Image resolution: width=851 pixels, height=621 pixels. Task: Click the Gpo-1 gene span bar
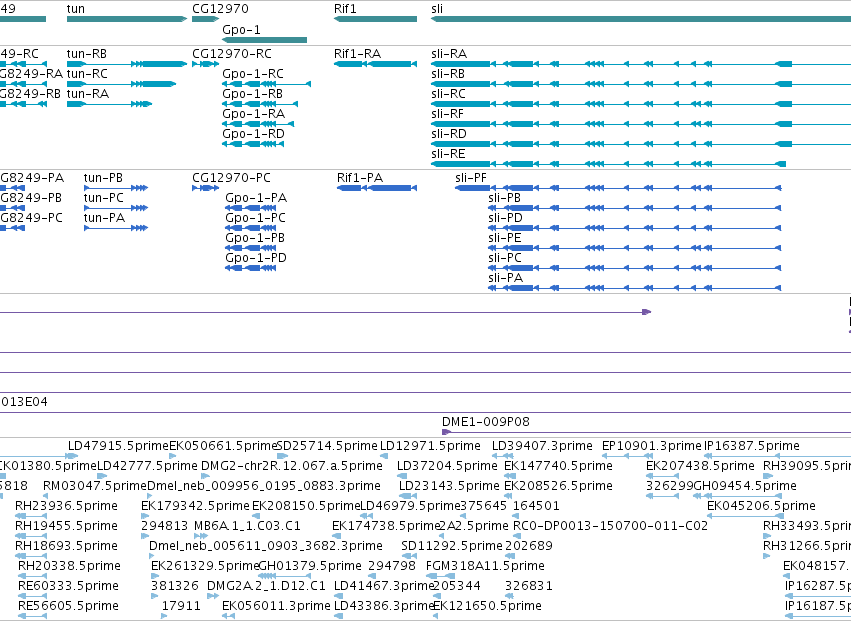coord(264,40)
